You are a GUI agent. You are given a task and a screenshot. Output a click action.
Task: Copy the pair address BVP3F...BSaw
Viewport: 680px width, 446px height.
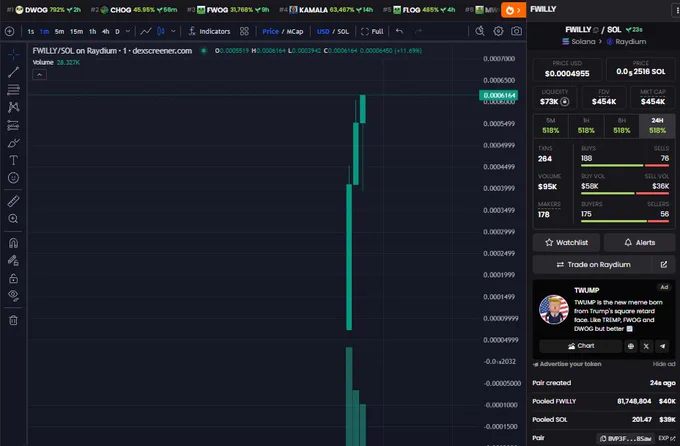point(626,439)
